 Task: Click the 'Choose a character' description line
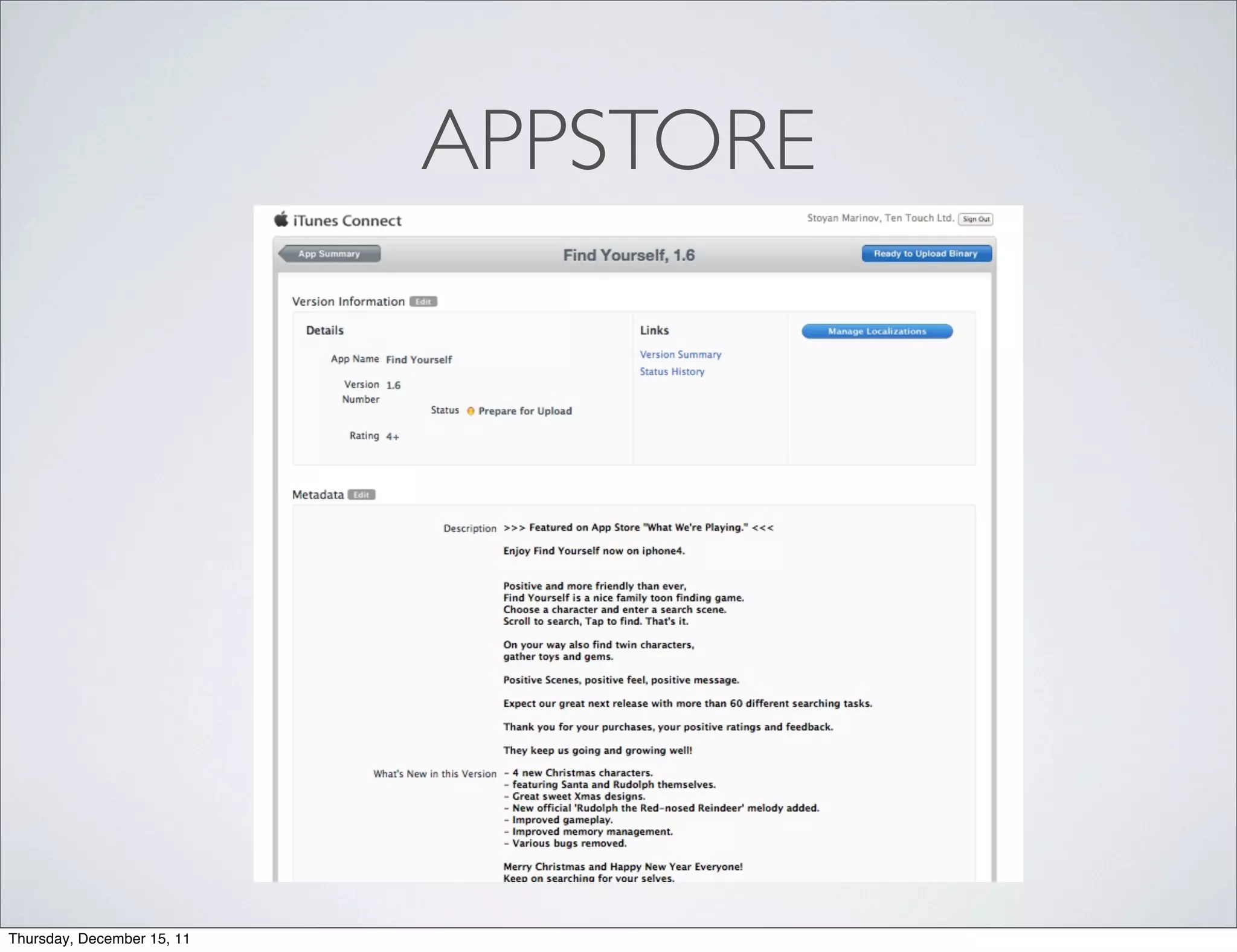[x=615, y=609]
